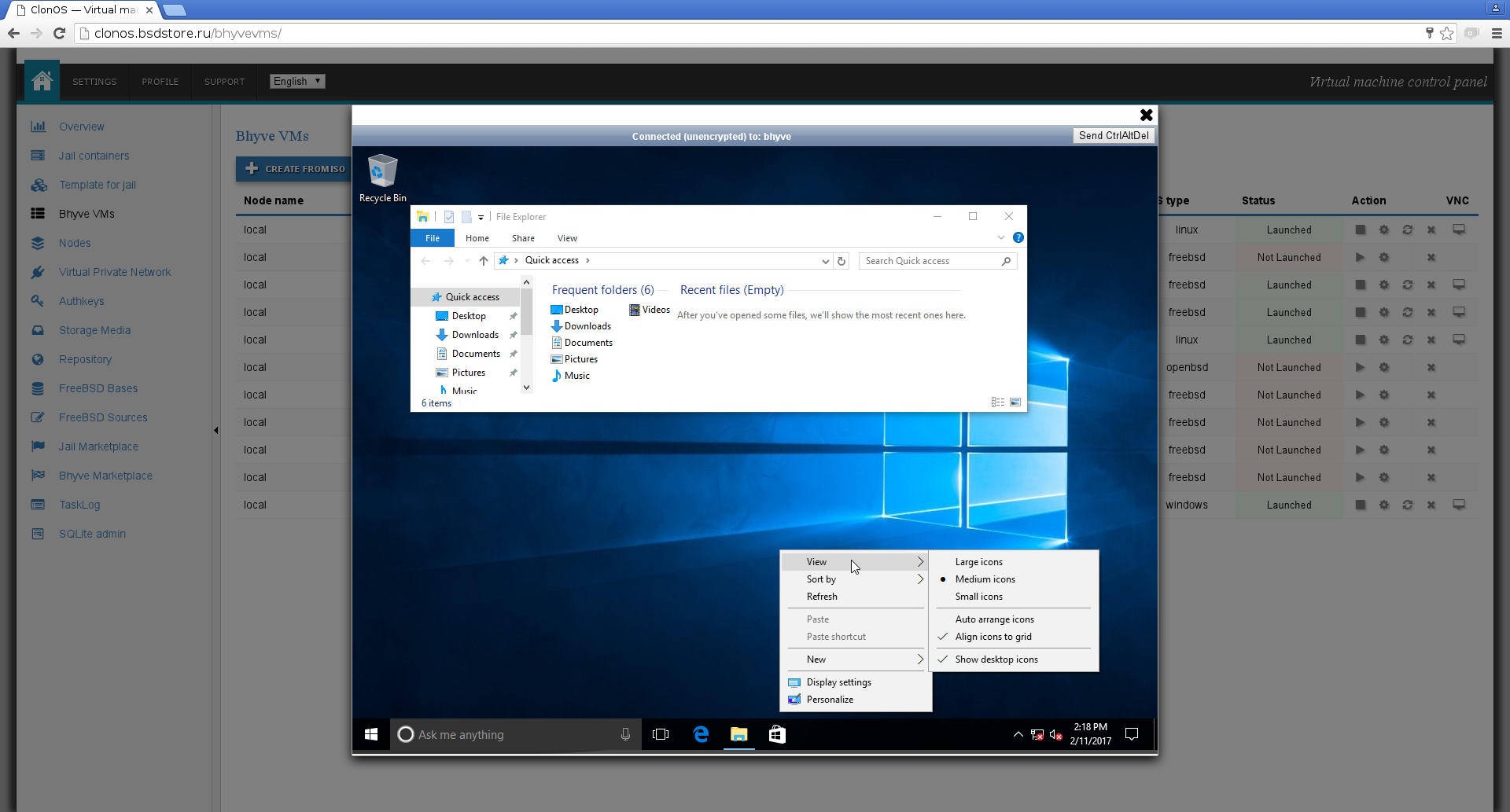1510x812 pixels.
Task: Click the File Explorer help icon
Action: coord(1018,237)
